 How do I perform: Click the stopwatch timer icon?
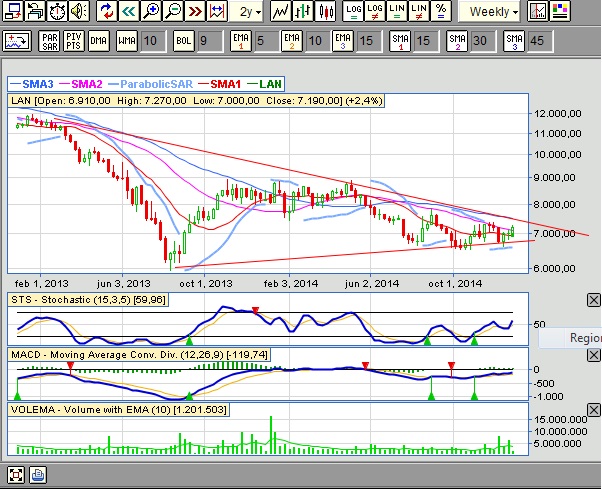58,12
